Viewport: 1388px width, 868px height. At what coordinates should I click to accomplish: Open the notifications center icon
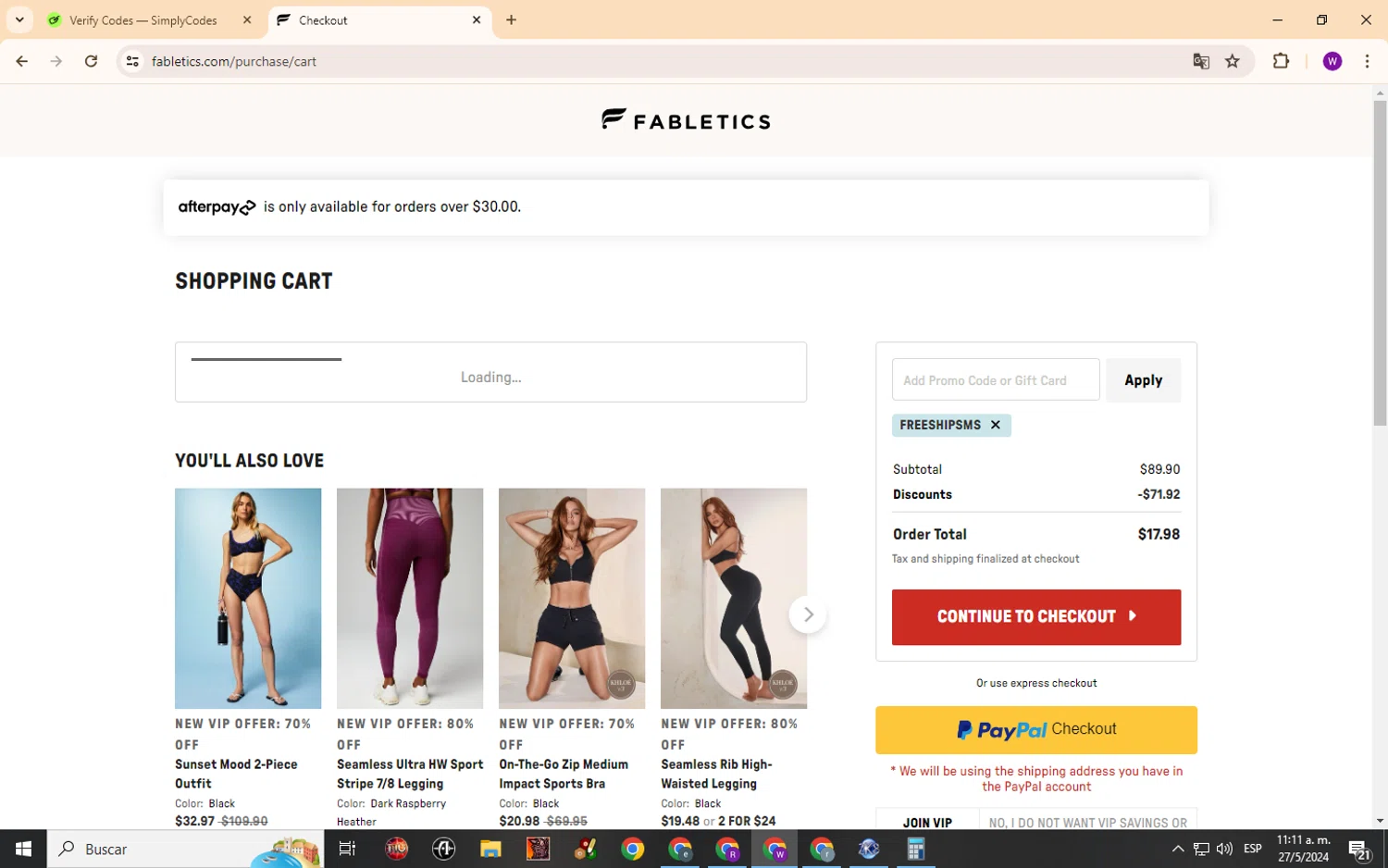click(1359, 849)
